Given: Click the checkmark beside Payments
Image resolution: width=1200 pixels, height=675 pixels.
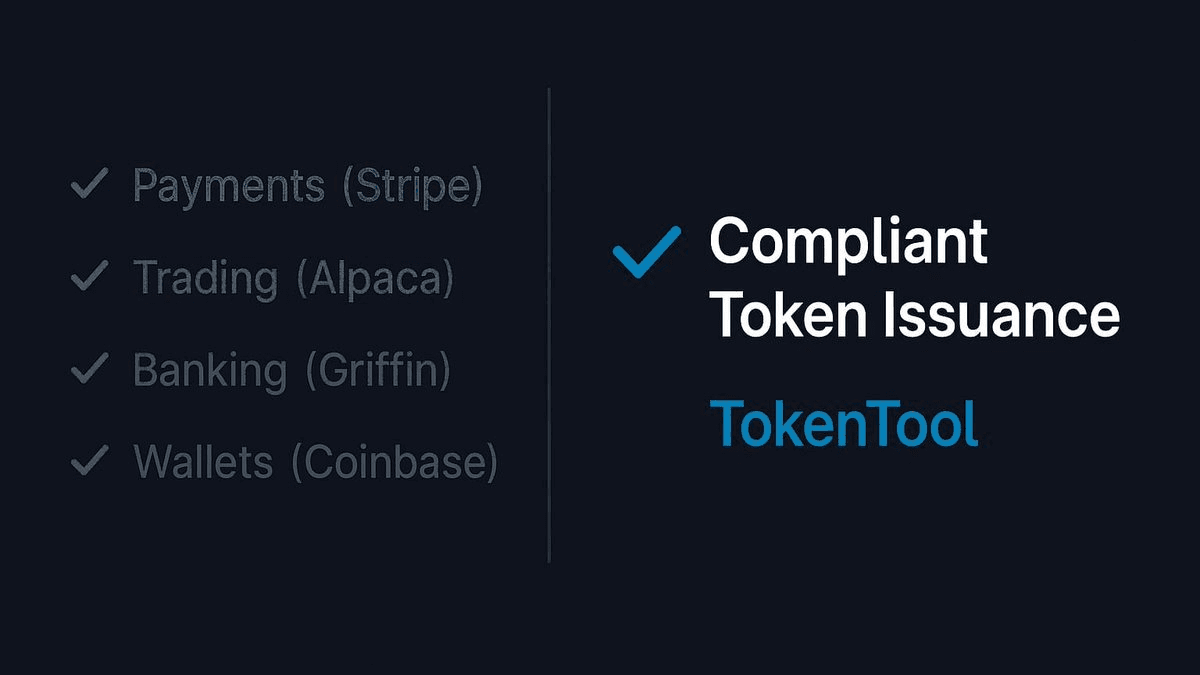Looking at the screenshot, I should 89,185.
